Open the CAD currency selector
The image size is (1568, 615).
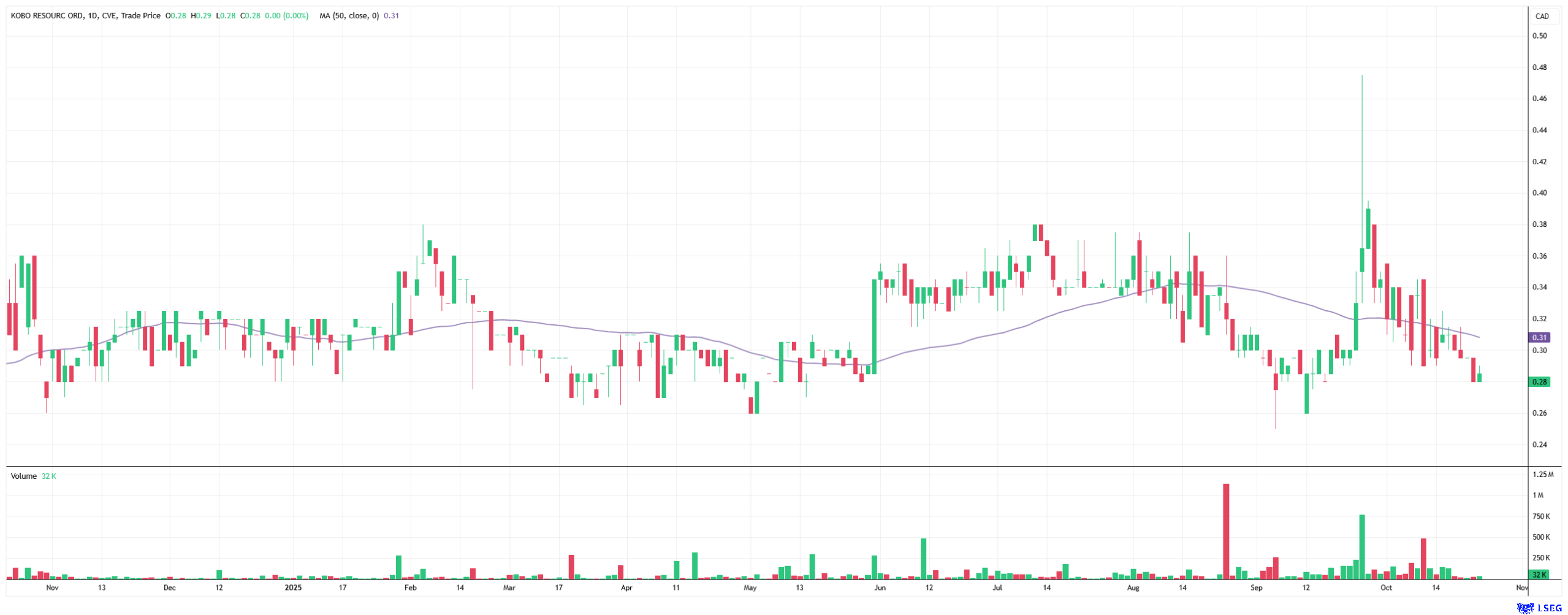(1542, 17)
